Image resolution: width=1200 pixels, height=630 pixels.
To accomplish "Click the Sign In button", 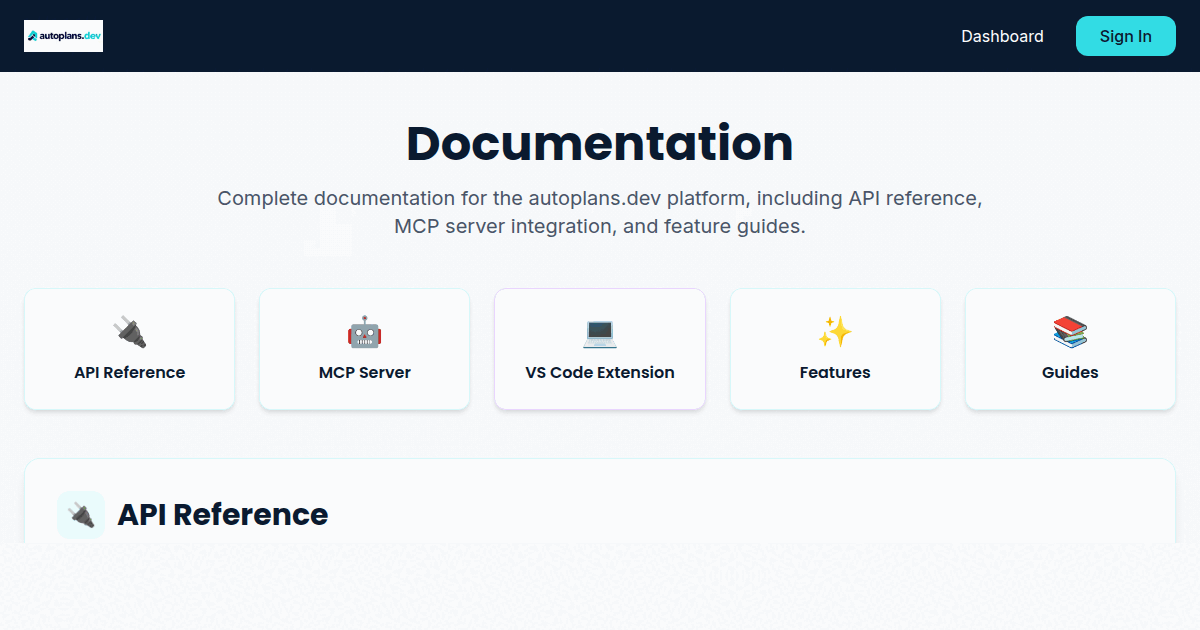I will 1126,36.
